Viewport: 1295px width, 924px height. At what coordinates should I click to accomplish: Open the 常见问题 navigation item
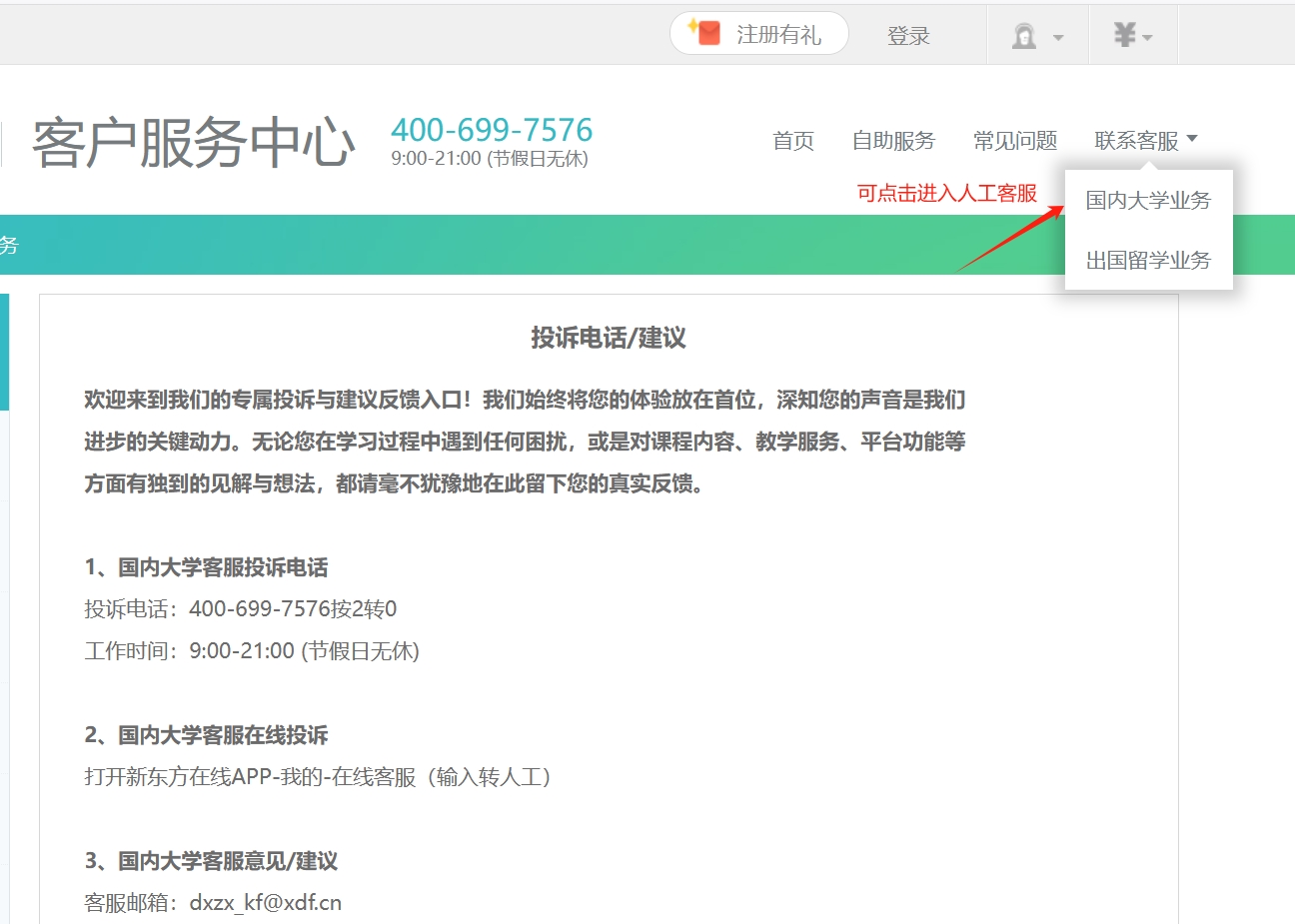1015,141
